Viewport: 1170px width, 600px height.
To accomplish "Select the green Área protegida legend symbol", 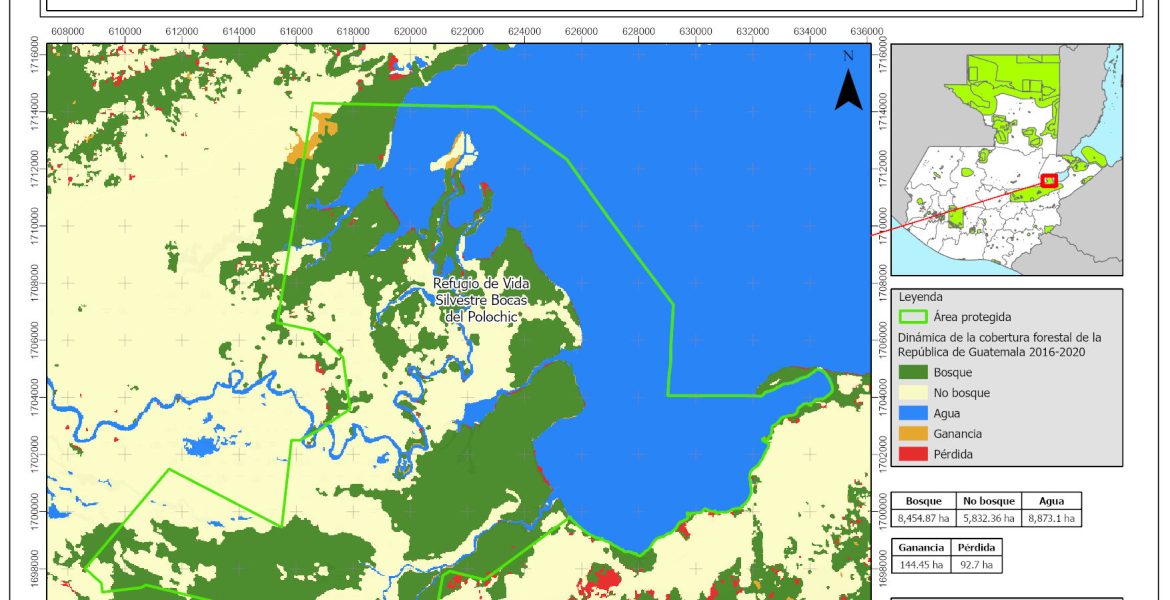I will (913, 317).
